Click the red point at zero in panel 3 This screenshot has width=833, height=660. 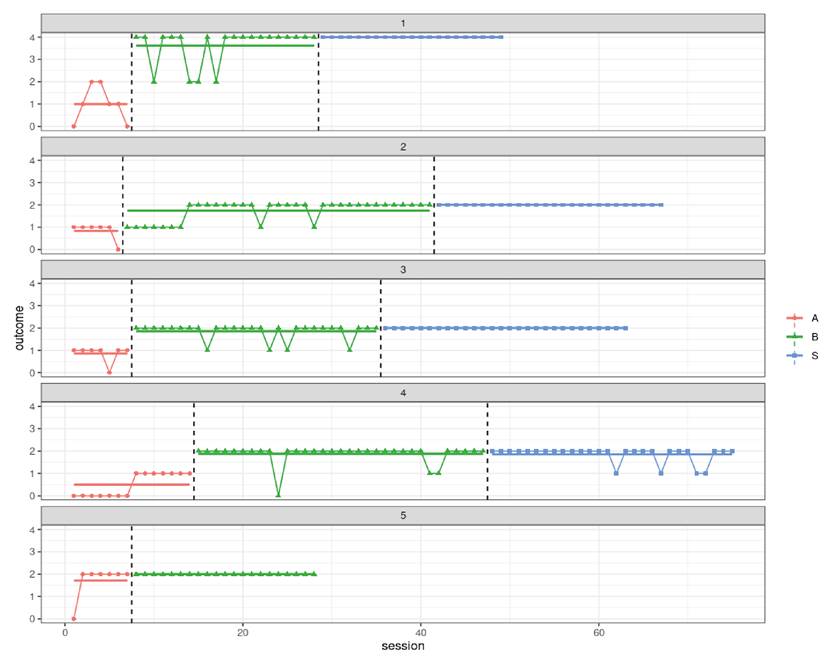[109, 372]
